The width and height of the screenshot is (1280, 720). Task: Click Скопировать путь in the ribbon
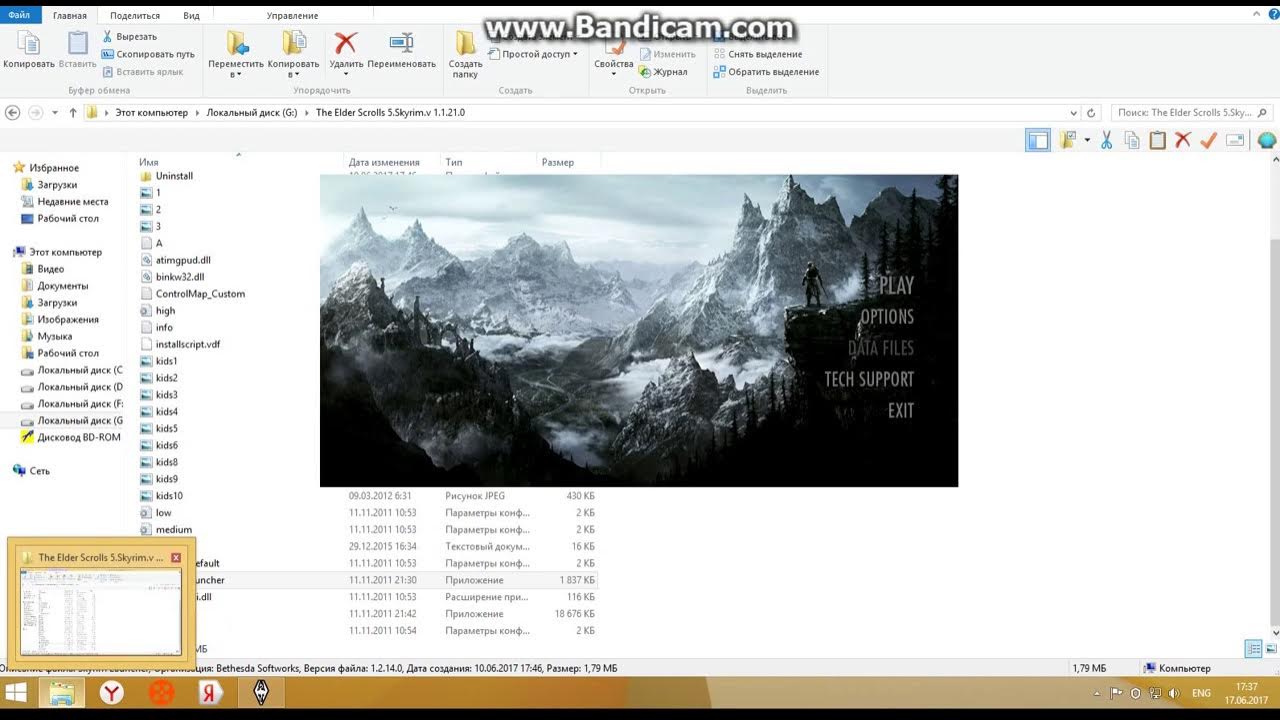[x=148, y=54]
